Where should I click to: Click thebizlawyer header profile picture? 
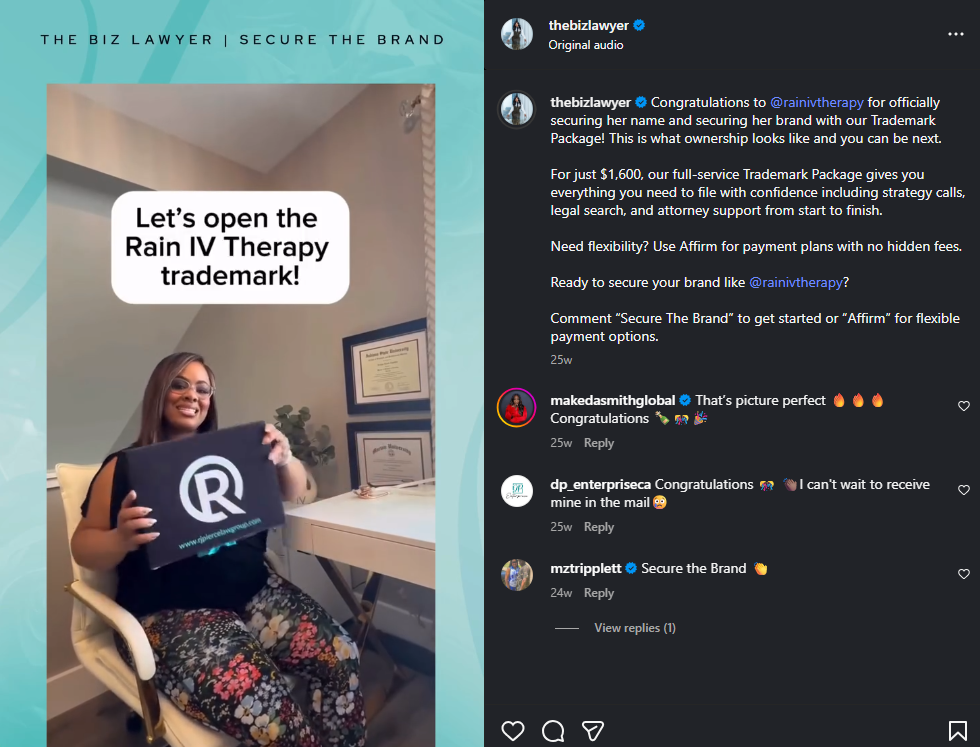[x=517, y=34]
